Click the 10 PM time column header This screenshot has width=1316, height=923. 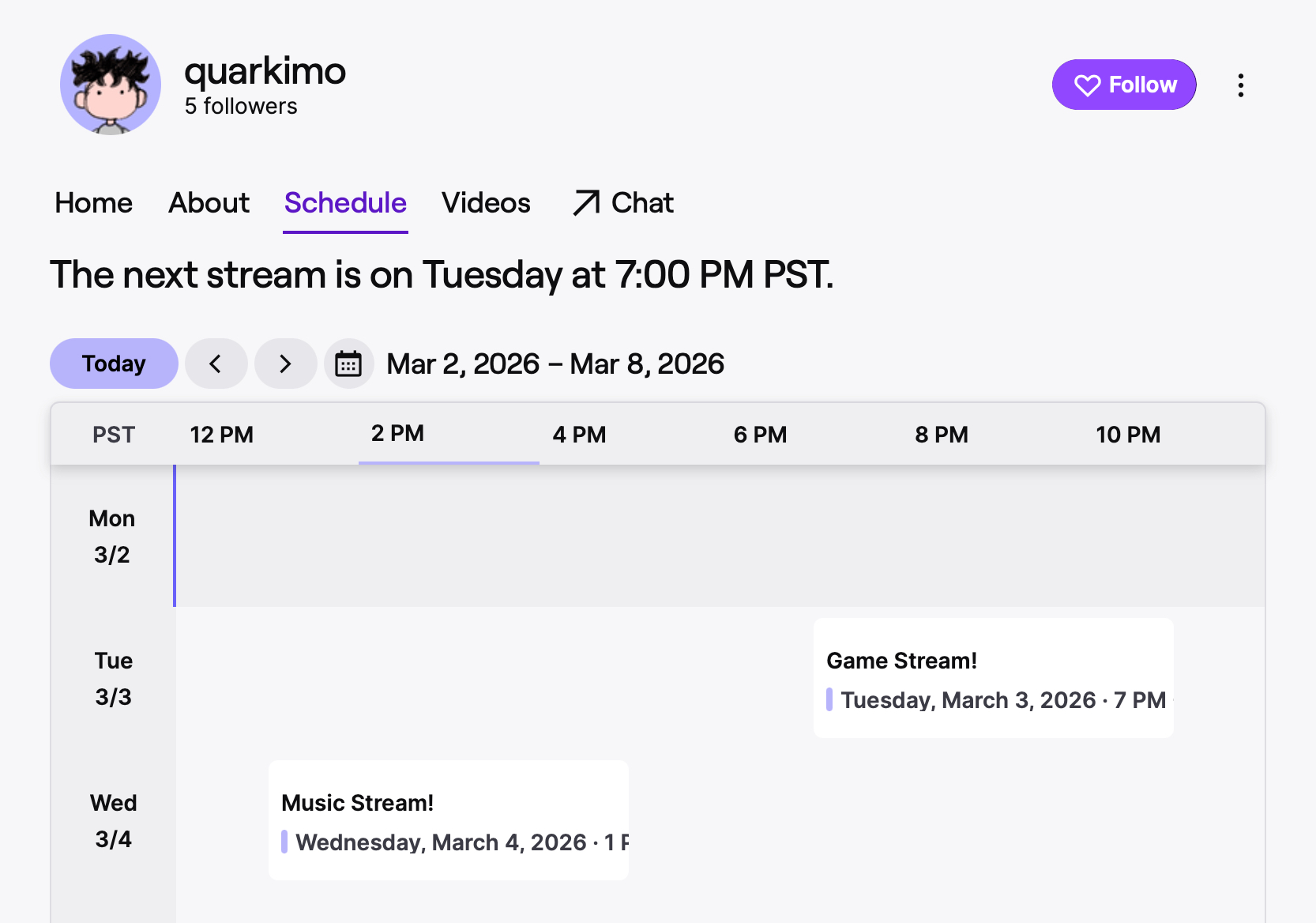pos(1127,435)
